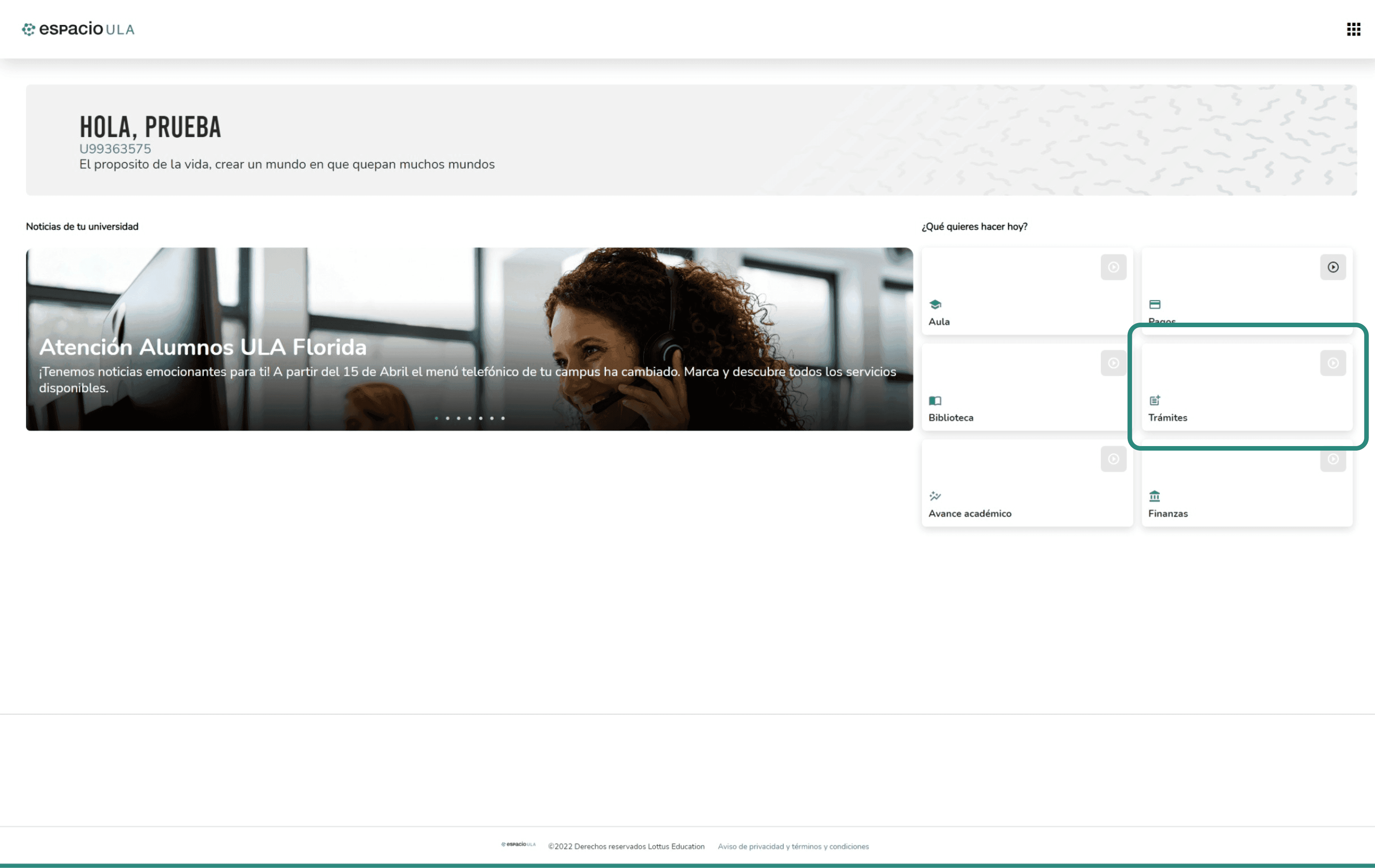Image resolution: width=1375 pixels, height=868 pixels.
Task: Open the apps grid menu icon
Action: 1353,29
